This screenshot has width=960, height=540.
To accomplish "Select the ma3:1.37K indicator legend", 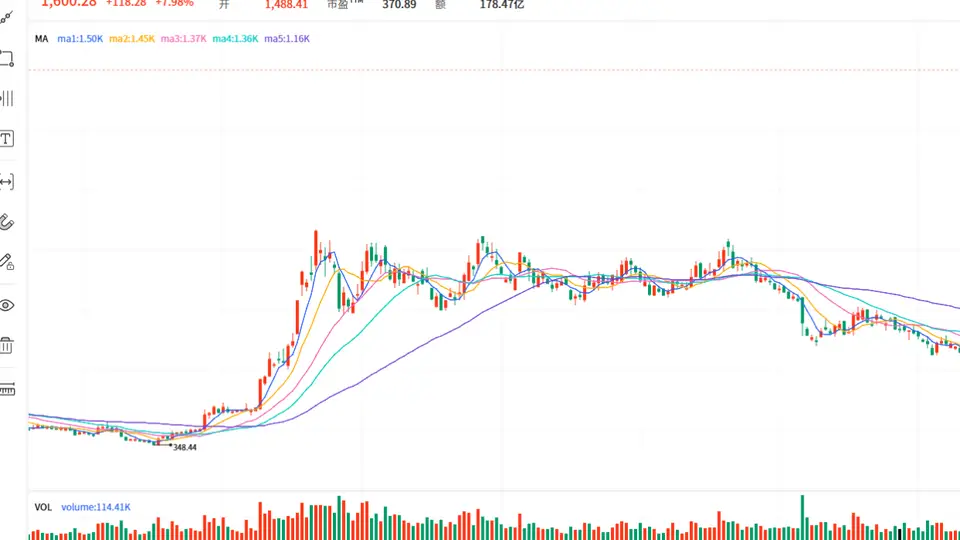I will point(184,39).
